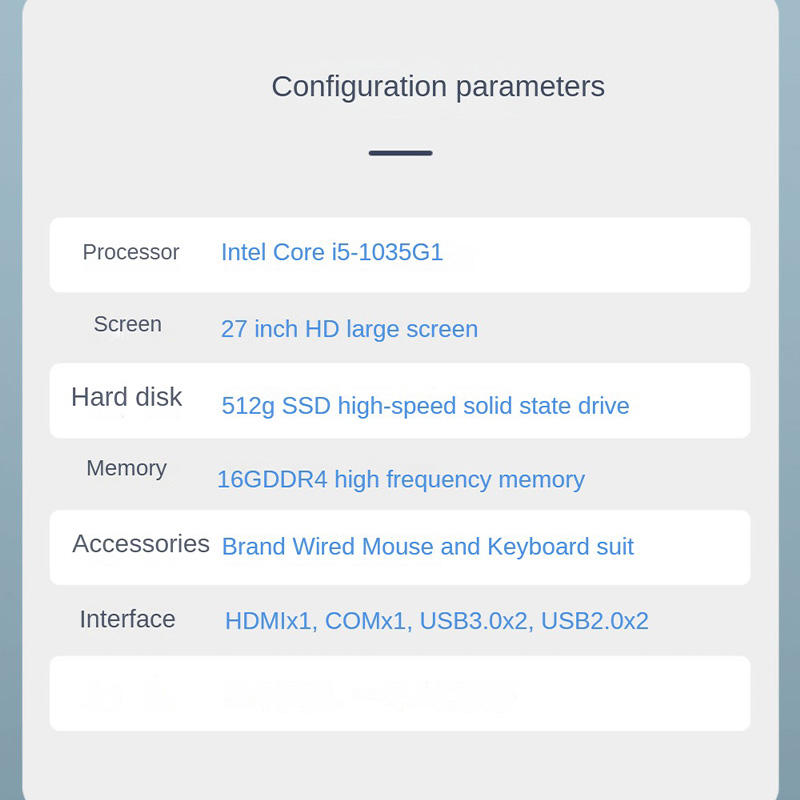800x800 pixels.
Task: Click the dark divider line under the heading
Action: 400,153
